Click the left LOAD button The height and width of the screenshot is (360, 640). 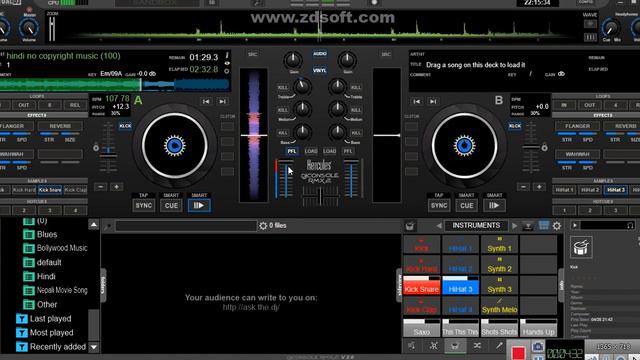click(x=311, y=151)
